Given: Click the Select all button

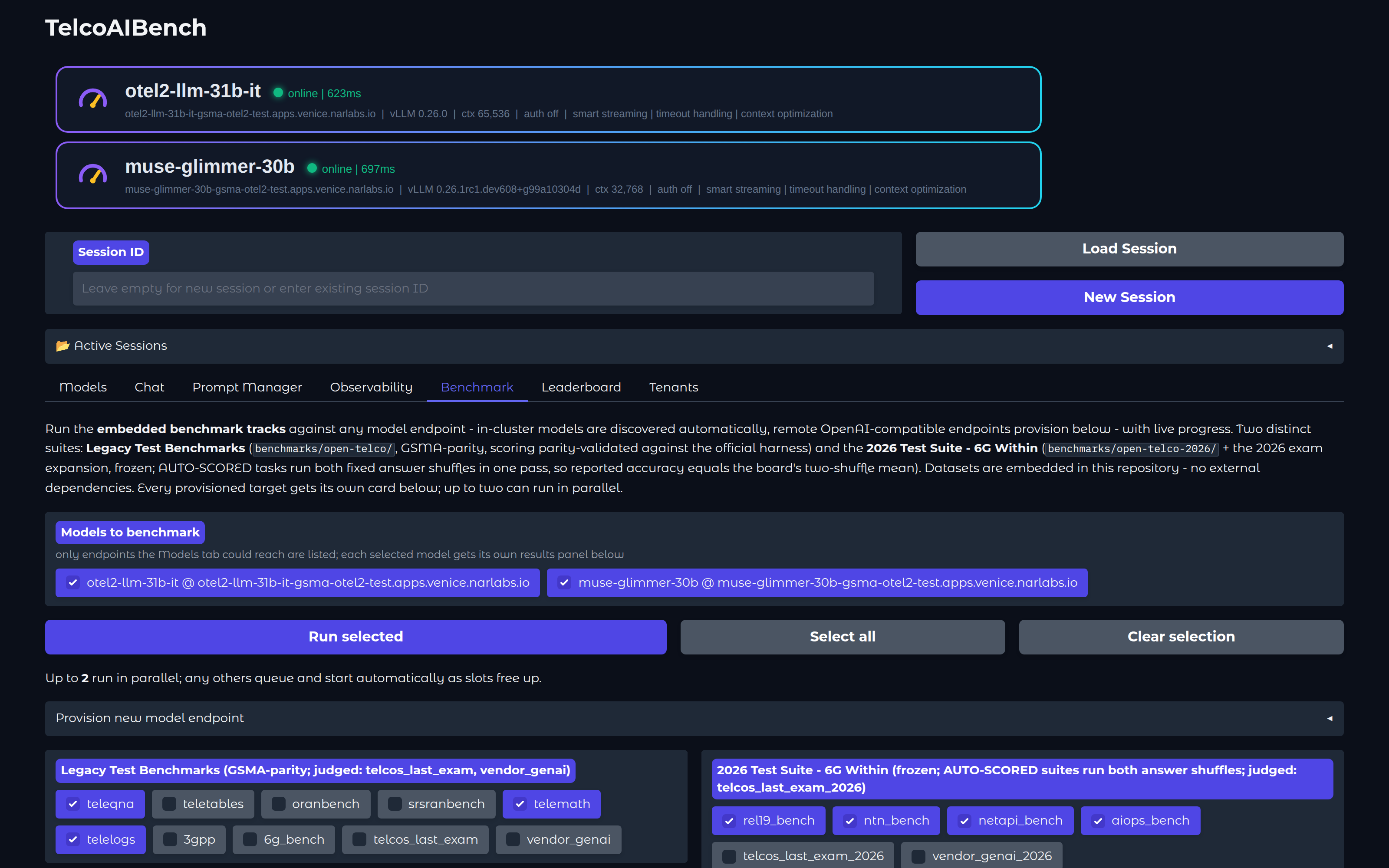Looking at the screenshot, I should pyautogui.click(x=843, y=637).
